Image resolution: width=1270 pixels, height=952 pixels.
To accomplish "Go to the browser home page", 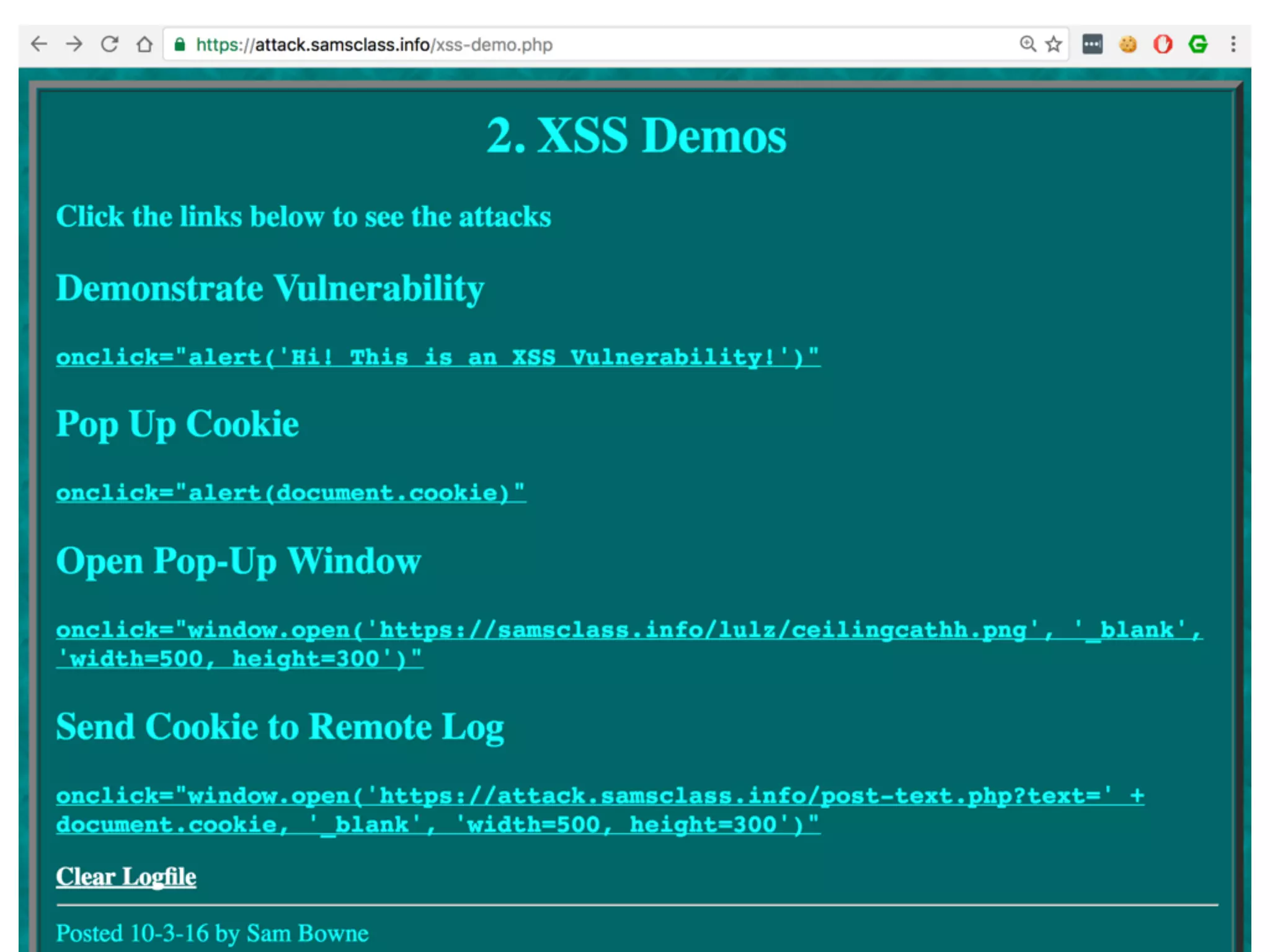I will (144, 45).
